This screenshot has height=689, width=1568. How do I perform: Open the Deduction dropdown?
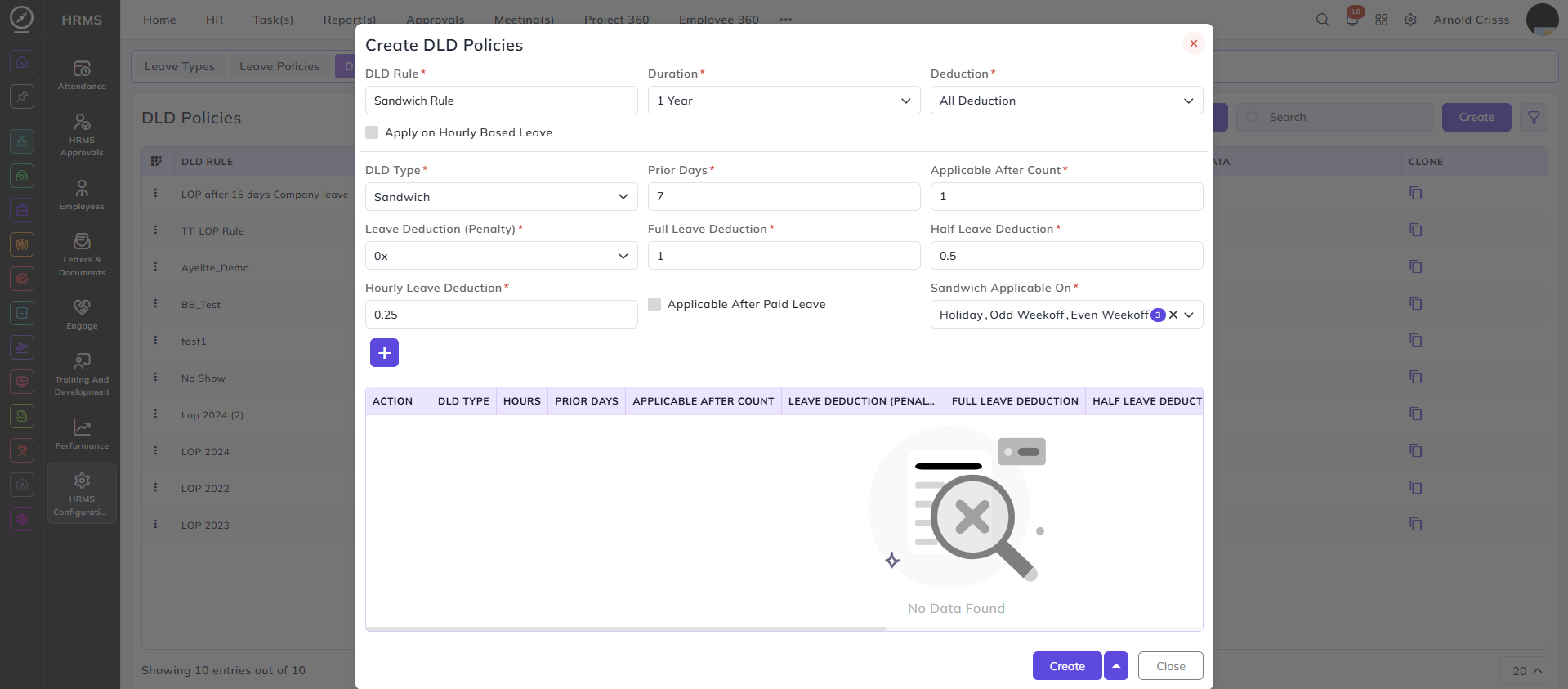(x=1066, y=101)
